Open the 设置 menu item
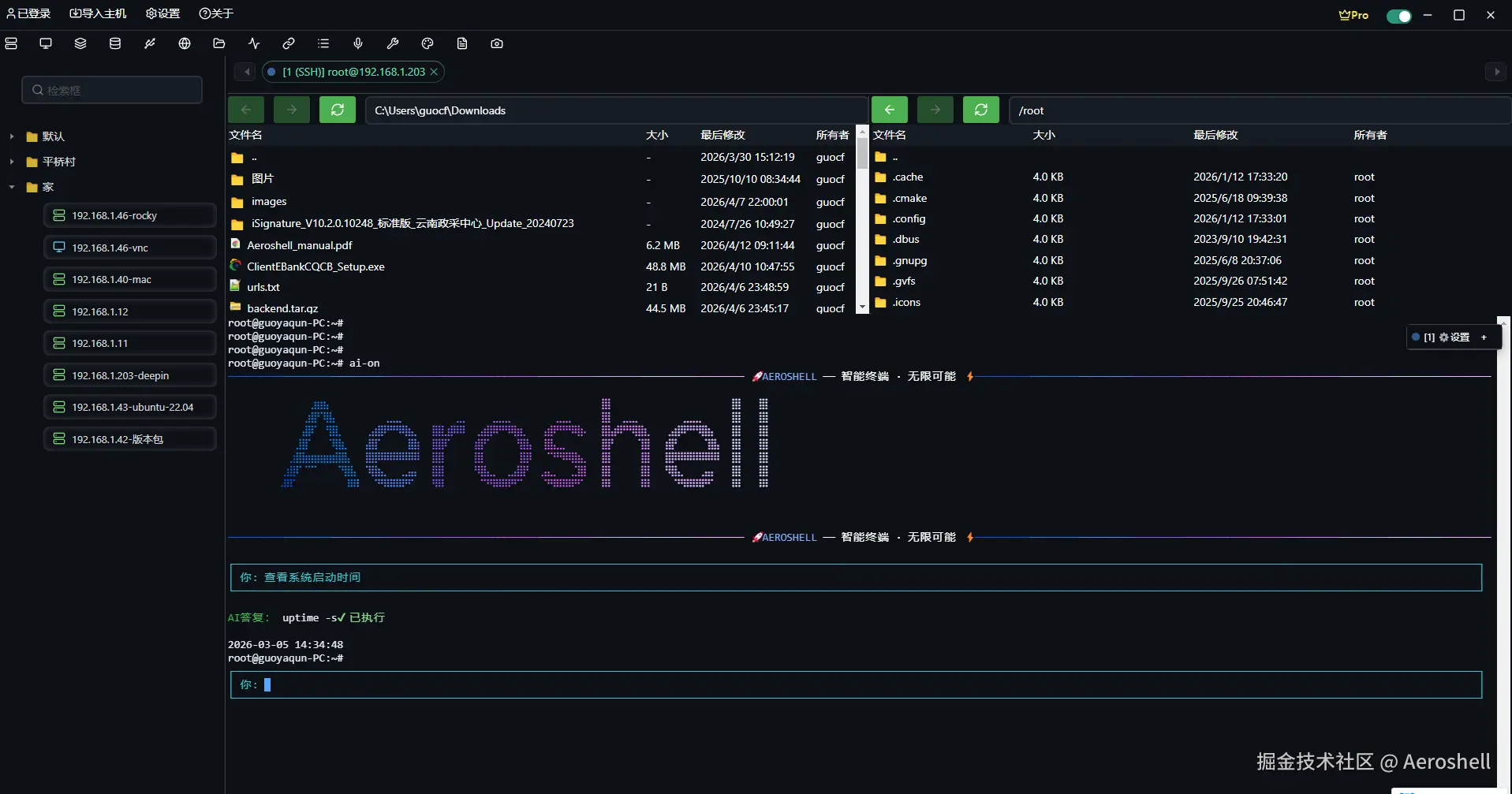The width and height of the screenshot is (1512, 794). click(162, 13)
